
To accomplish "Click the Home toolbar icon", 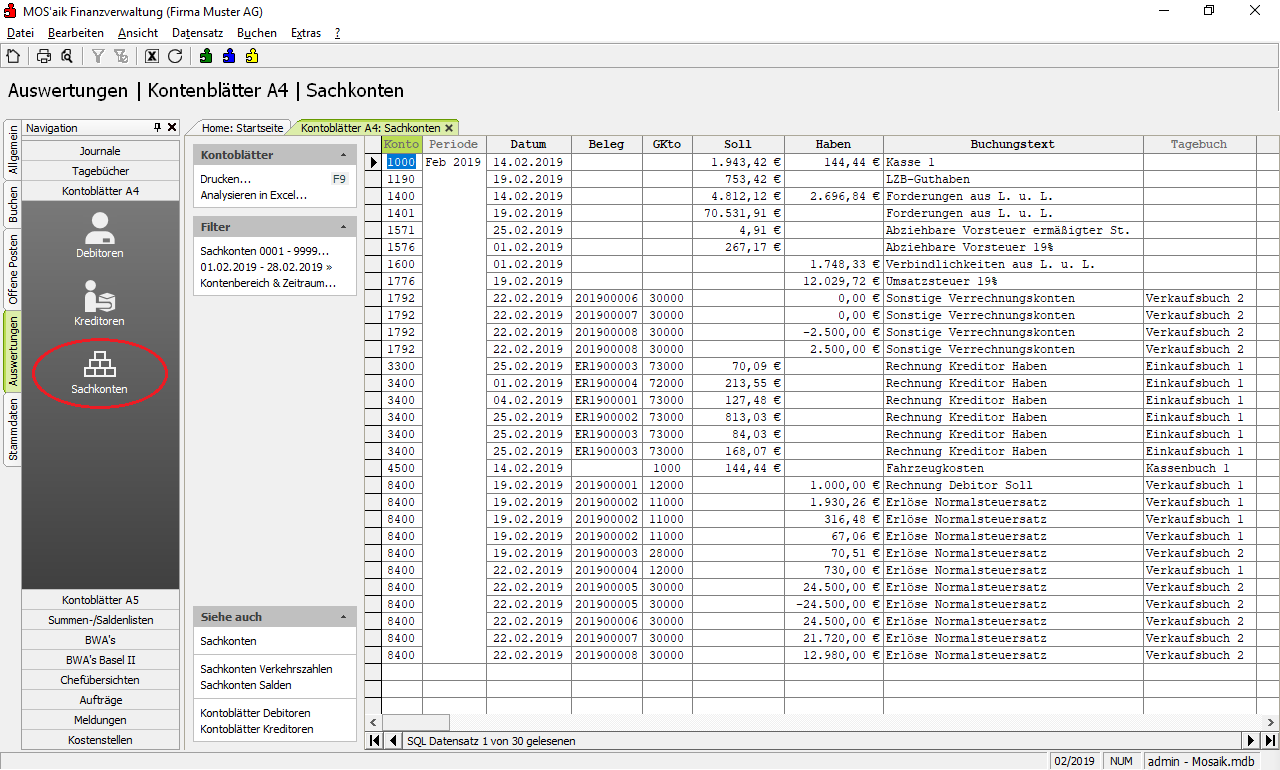I will click(x=13, y=56).
